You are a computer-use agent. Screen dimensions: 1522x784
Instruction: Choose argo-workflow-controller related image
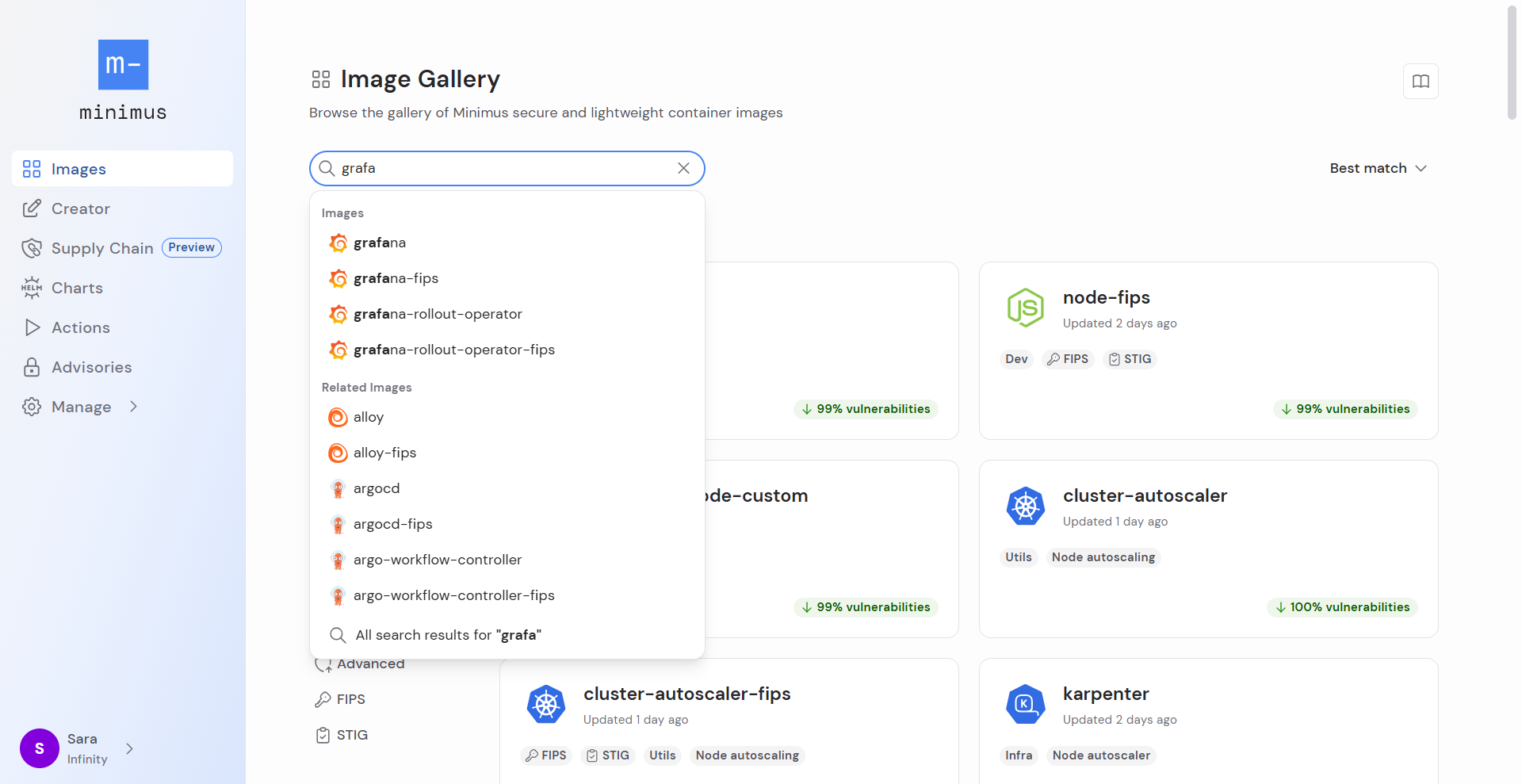click(507, 560)
